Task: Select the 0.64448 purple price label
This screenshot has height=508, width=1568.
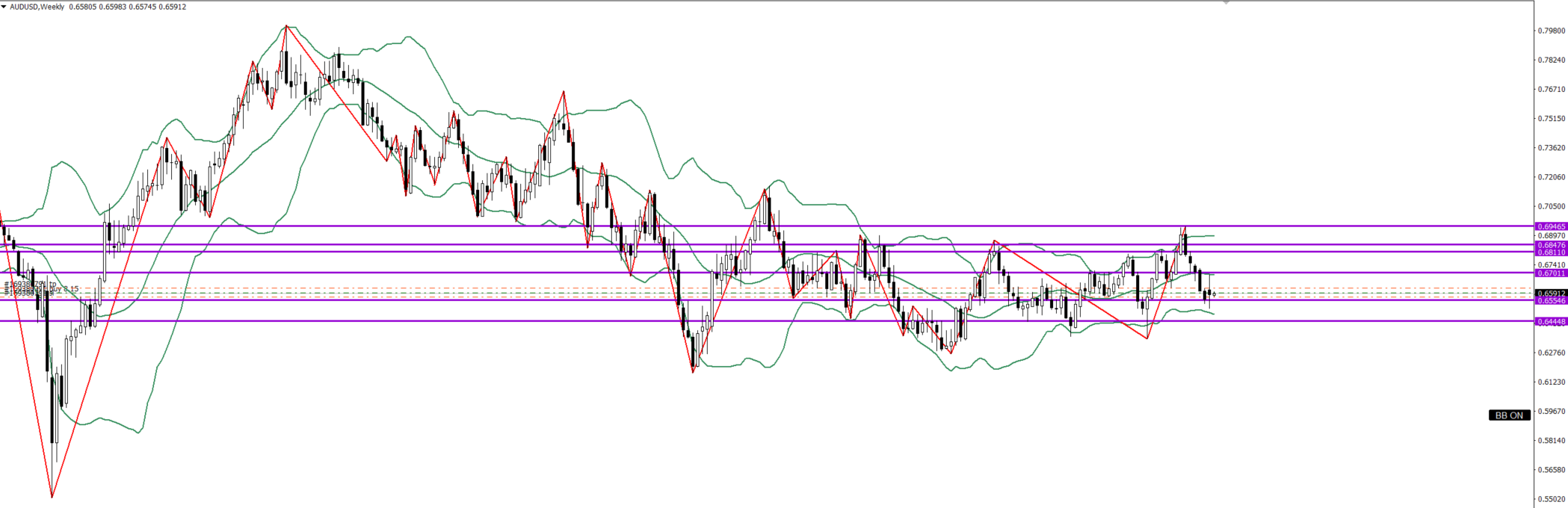Action: [x=1550, y=321]
